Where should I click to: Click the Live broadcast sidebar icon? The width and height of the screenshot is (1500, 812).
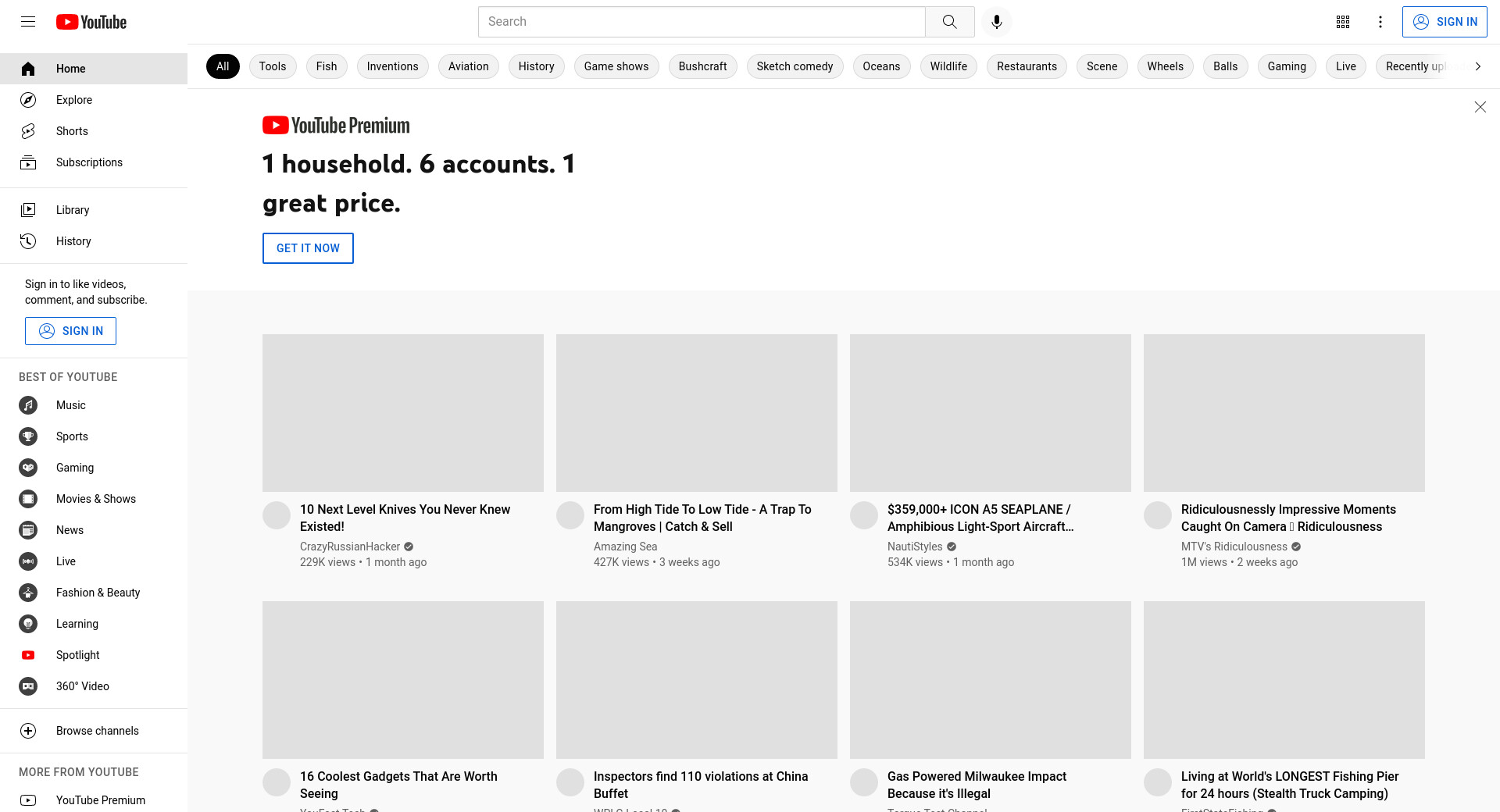(x=28, y=561)
